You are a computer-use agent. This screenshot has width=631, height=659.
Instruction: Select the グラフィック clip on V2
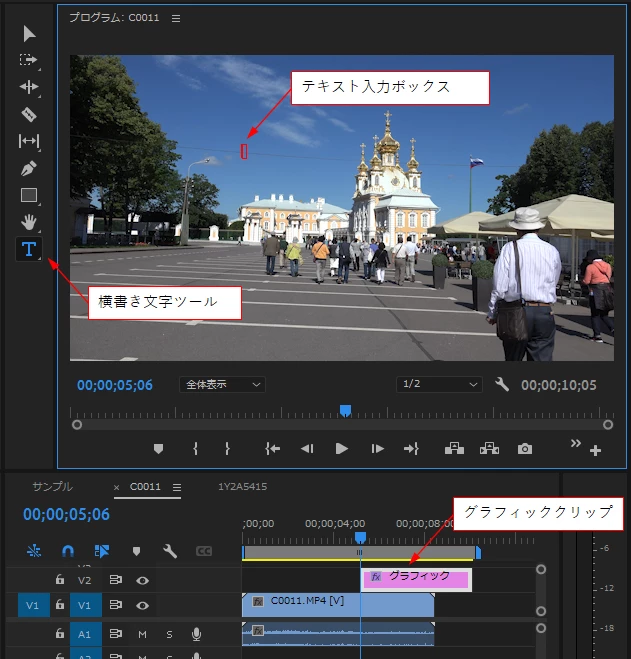[x=417, y=580]
